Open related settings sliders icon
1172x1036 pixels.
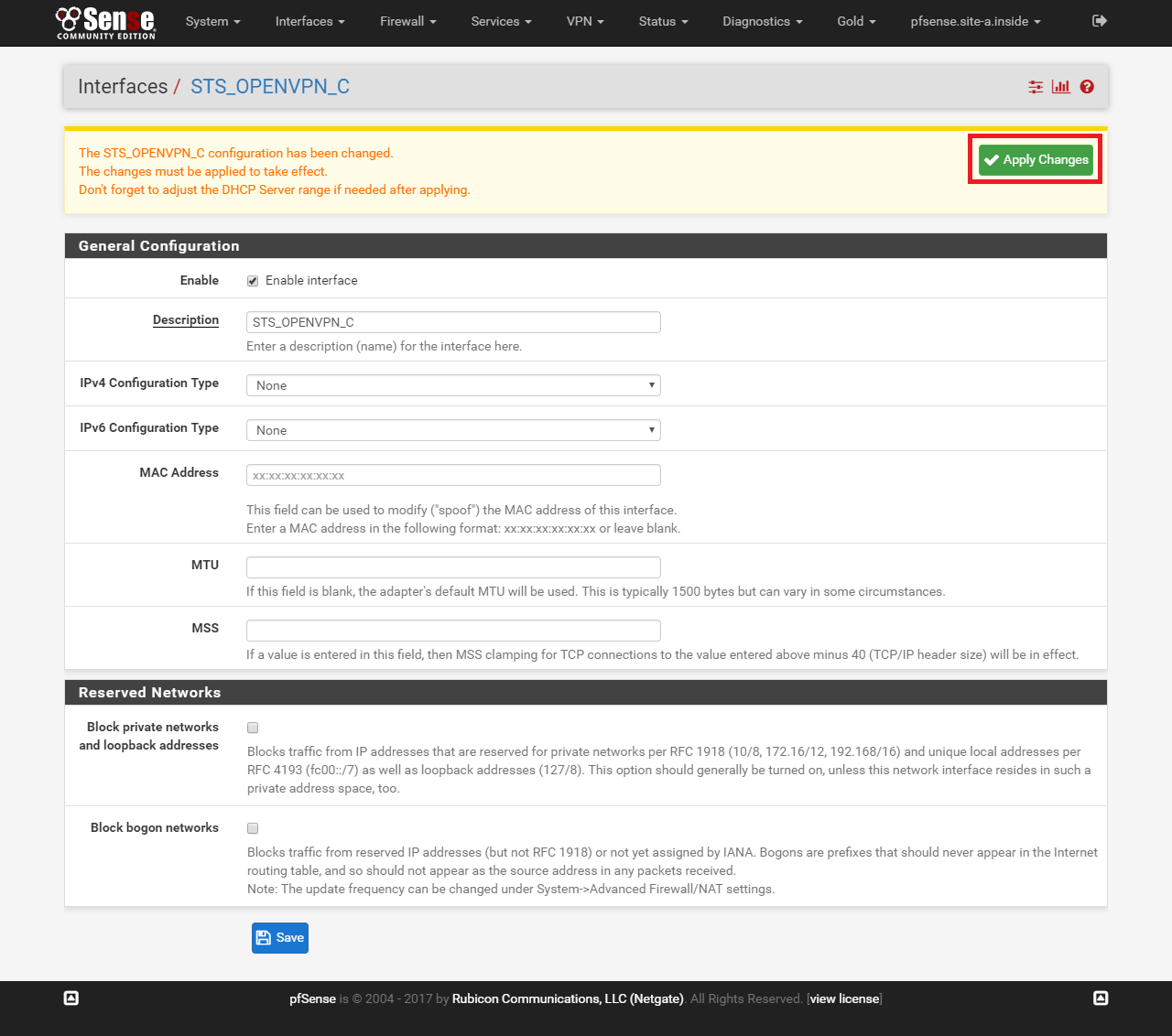(1036, 87)
